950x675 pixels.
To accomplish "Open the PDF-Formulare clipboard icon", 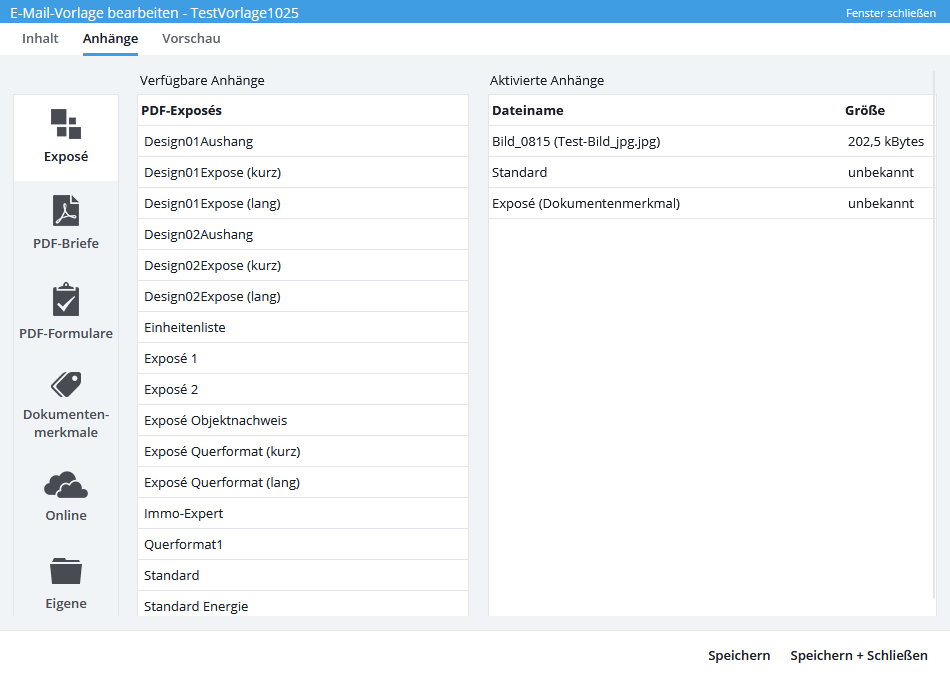I will 66,301.
